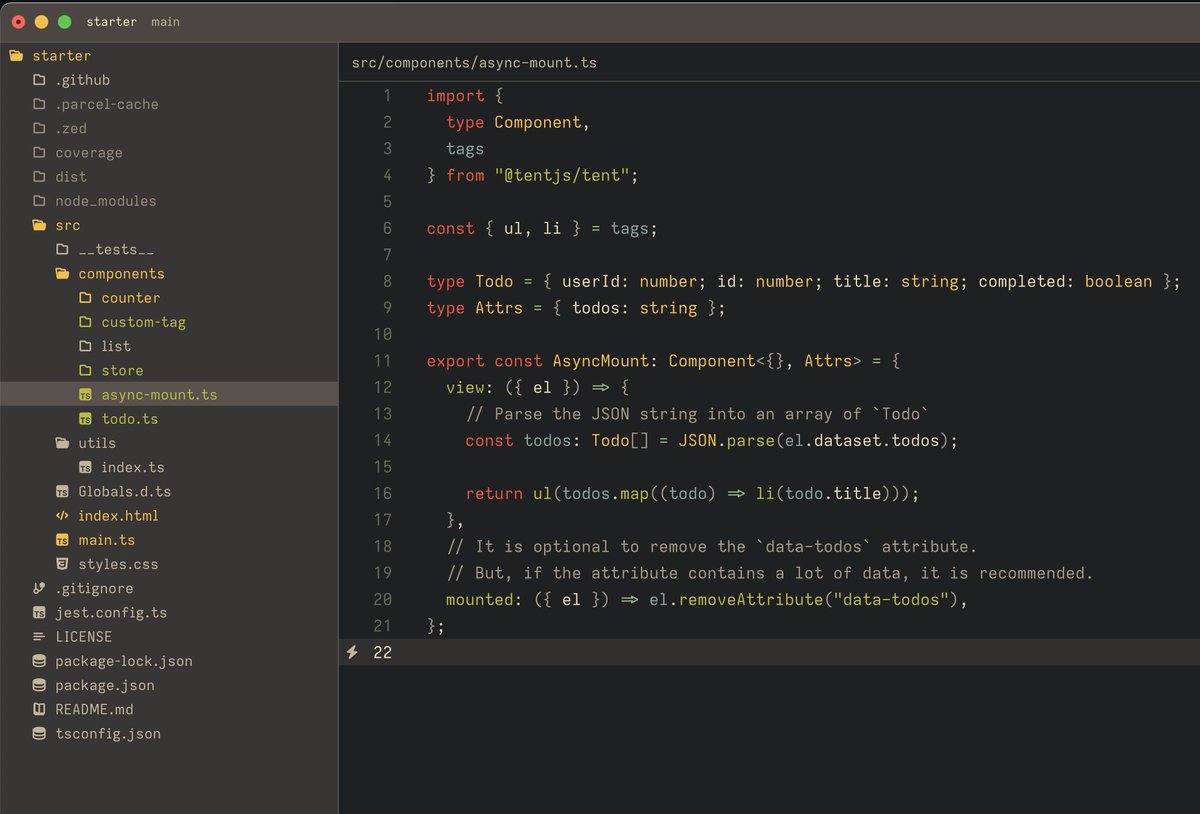Click the TS icon beside todo.ts

click(85, 419)
